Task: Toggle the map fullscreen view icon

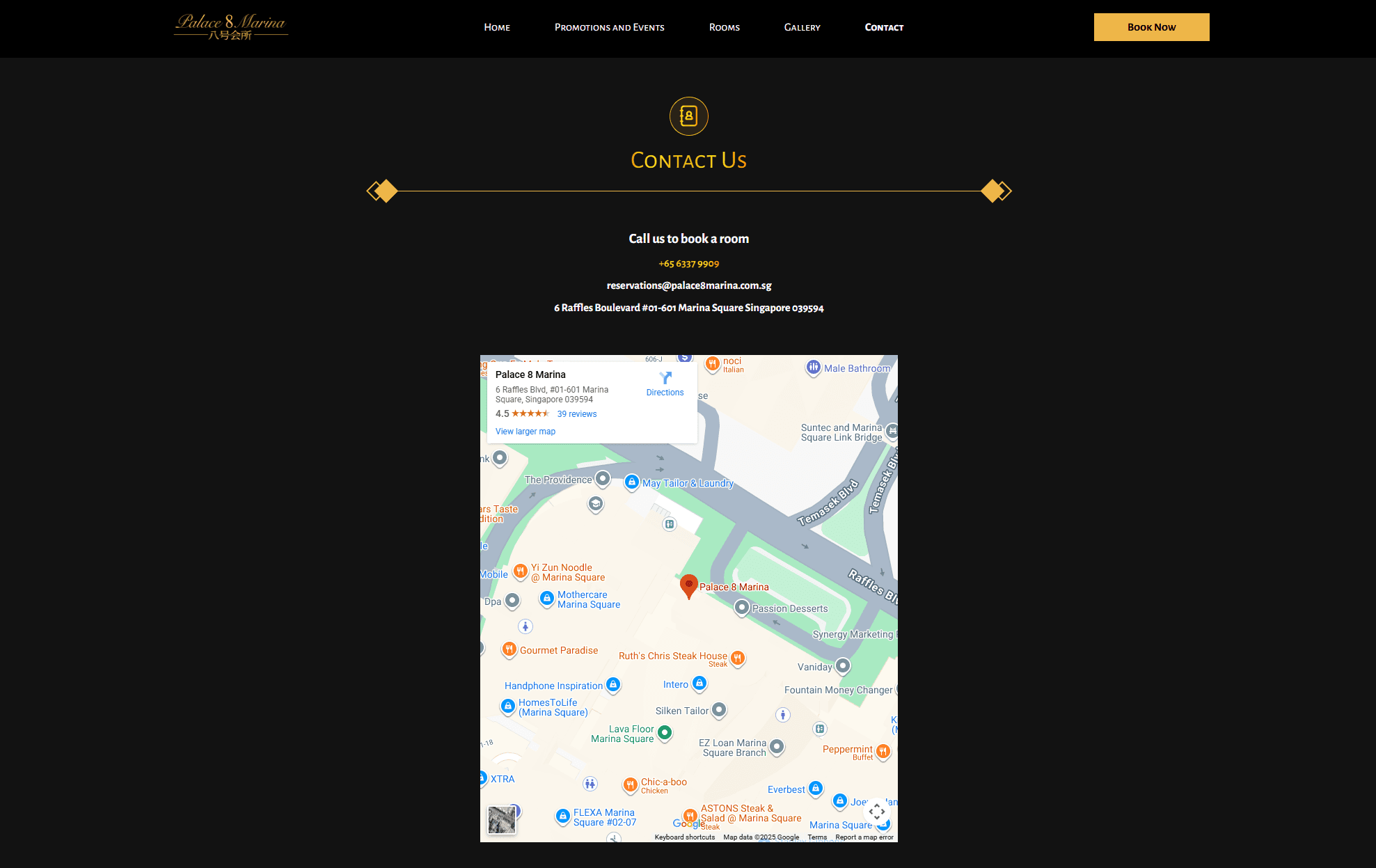Action: tap(877, 812)
